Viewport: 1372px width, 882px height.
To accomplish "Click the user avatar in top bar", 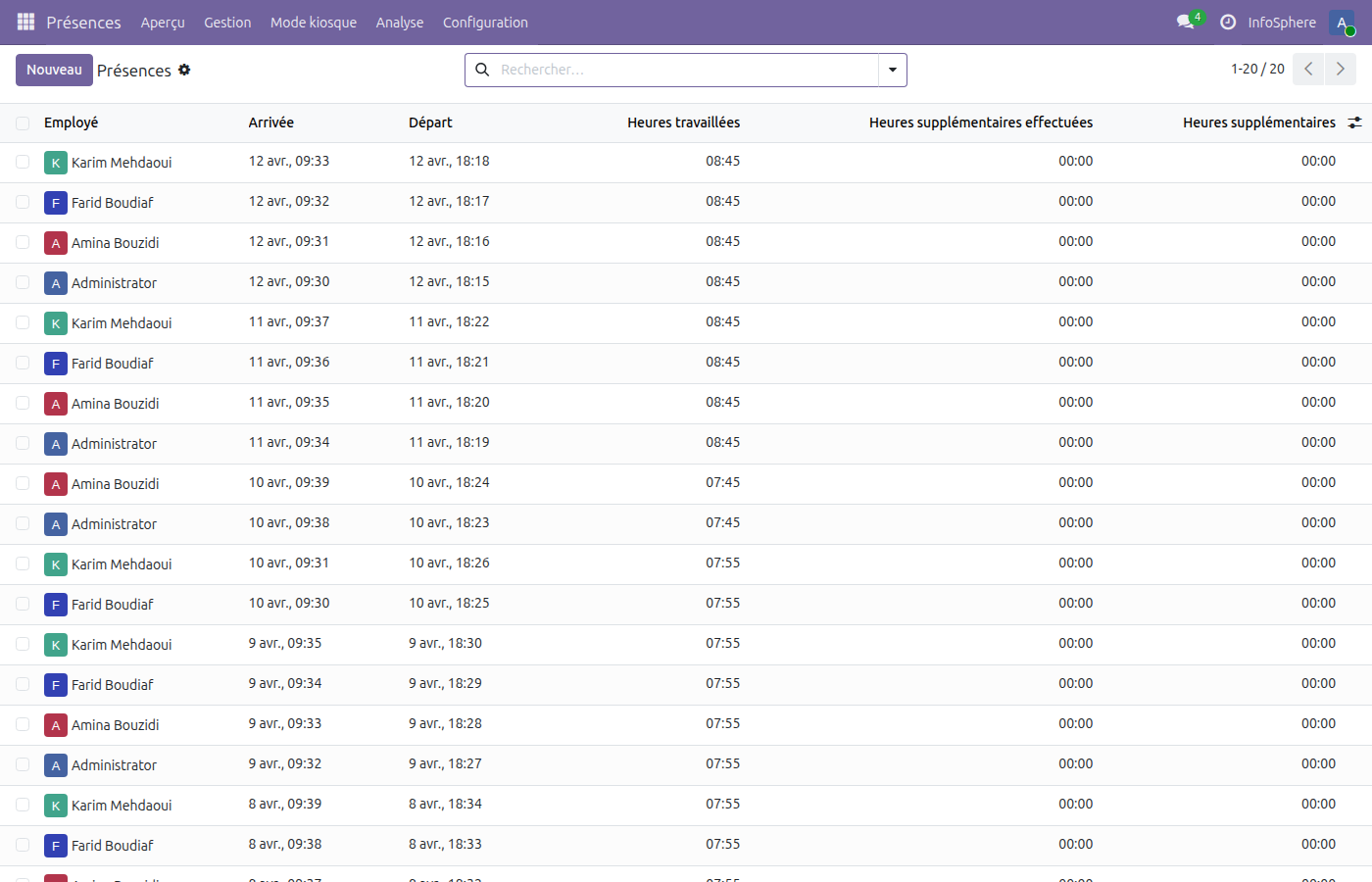I will [1342, 23].
